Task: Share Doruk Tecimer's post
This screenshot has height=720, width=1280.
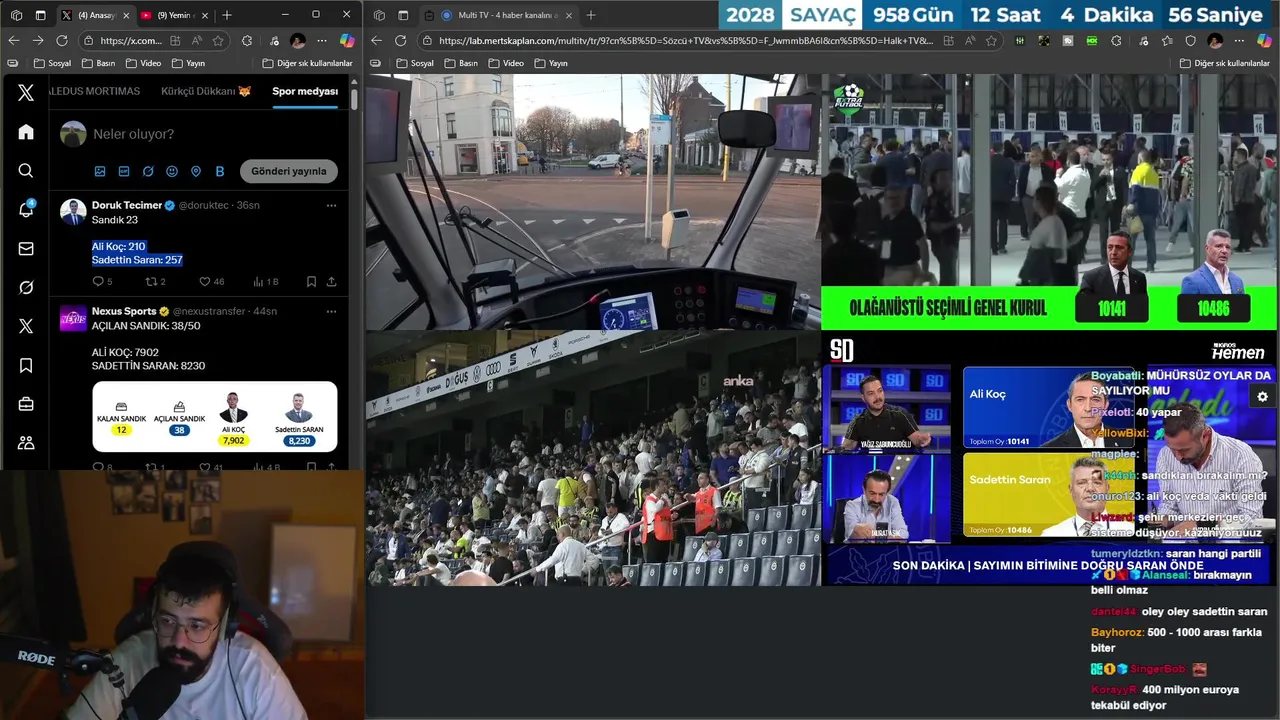Action: pos(331,282)
